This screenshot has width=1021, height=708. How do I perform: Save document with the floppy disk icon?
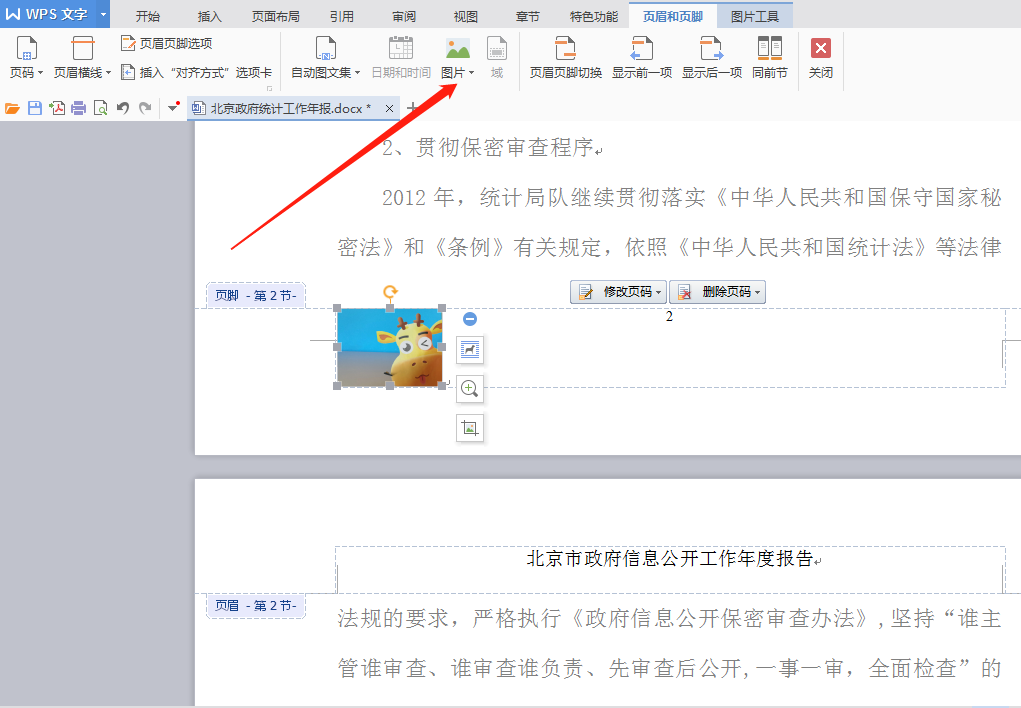click(35, 108)
